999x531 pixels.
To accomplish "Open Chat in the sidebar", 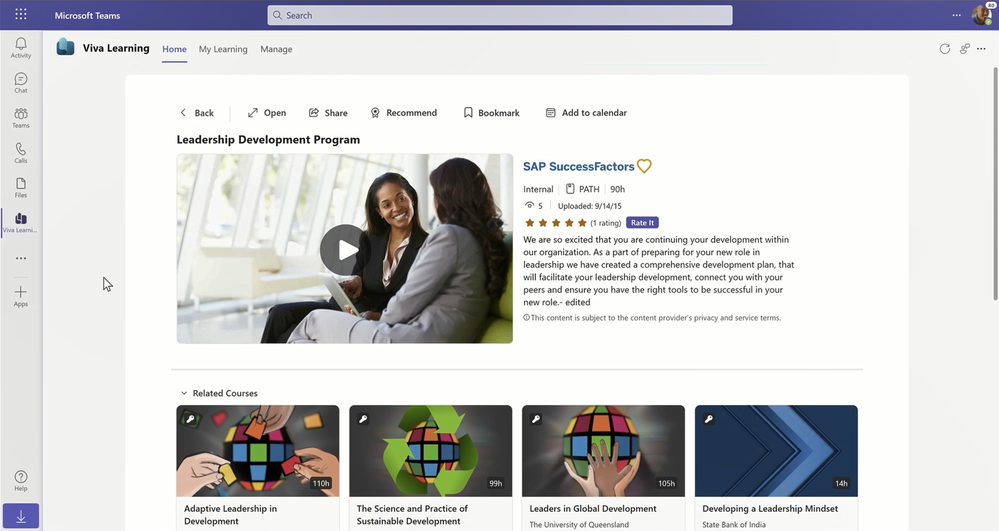I will pyautogui.click(x=20, y=83).
